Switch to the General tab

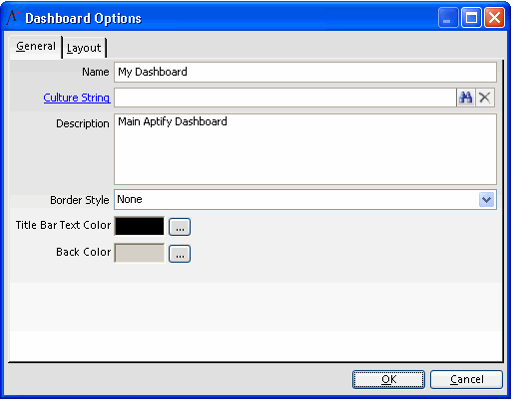click(x=36, y=46)
